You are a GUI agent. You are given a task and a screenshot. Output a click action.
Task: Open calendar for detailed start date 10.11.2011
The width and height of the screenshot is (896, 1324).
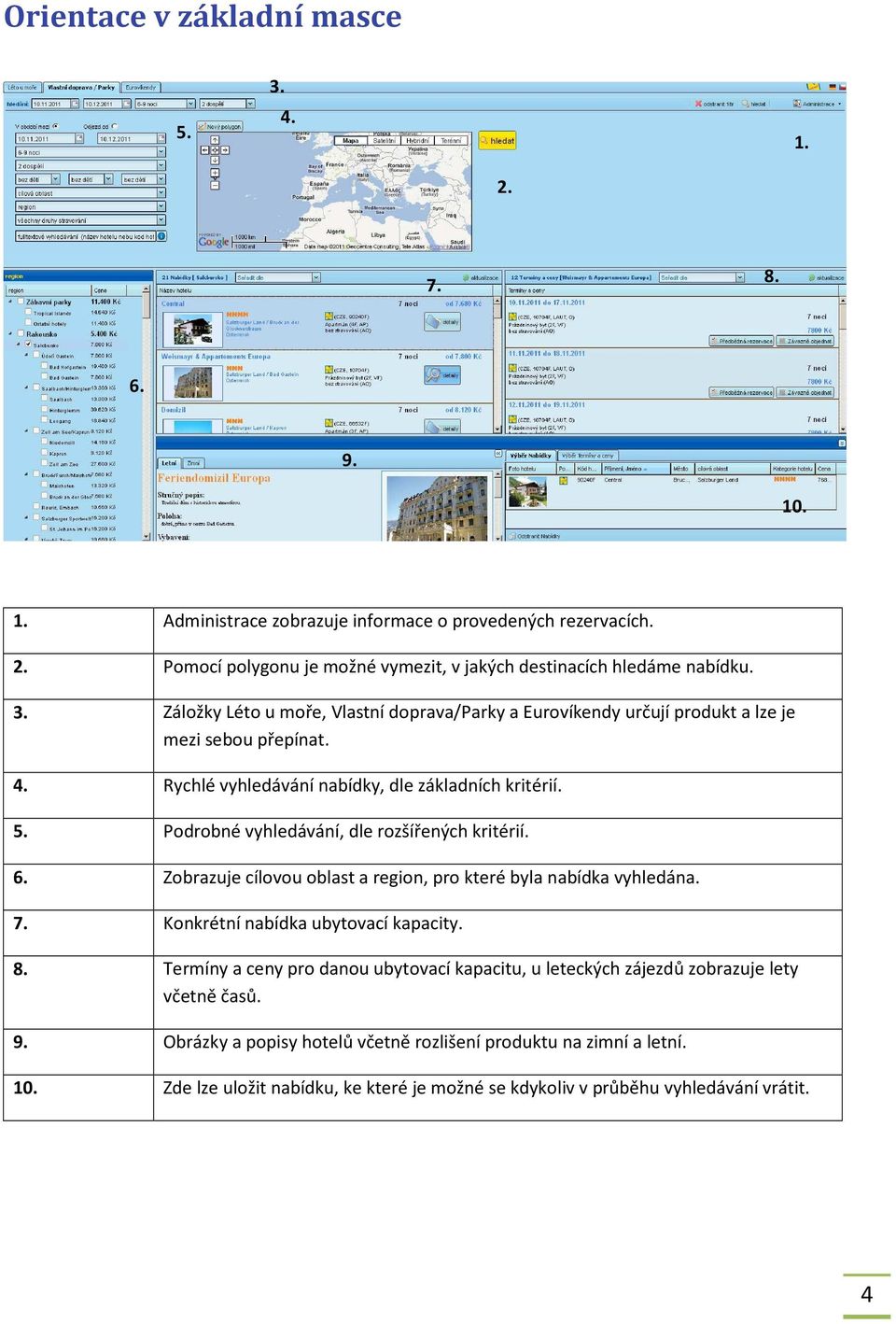click(79, 138)
